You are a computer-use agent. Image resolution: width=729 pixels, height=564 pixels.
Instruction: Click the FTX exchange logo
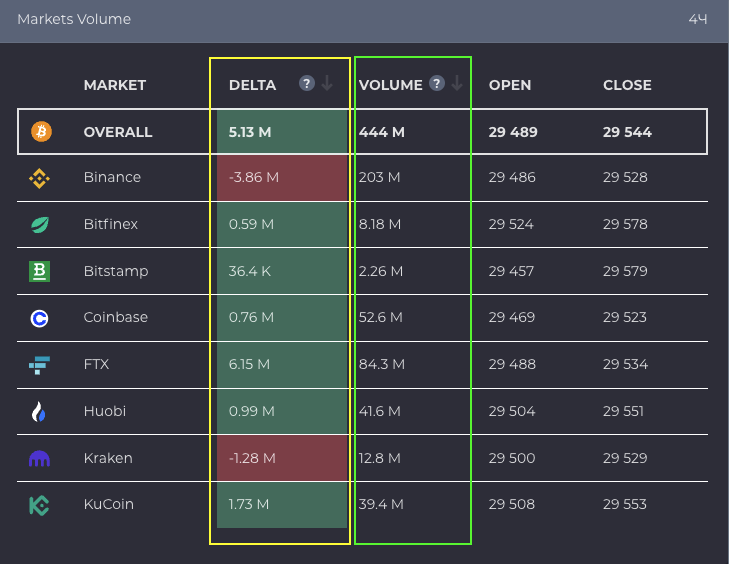pos(40,365)
